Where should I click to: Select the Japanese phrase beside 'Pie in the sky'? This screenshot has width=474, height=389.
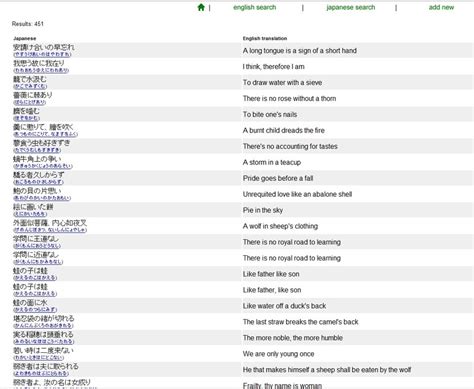click(33, 207)
